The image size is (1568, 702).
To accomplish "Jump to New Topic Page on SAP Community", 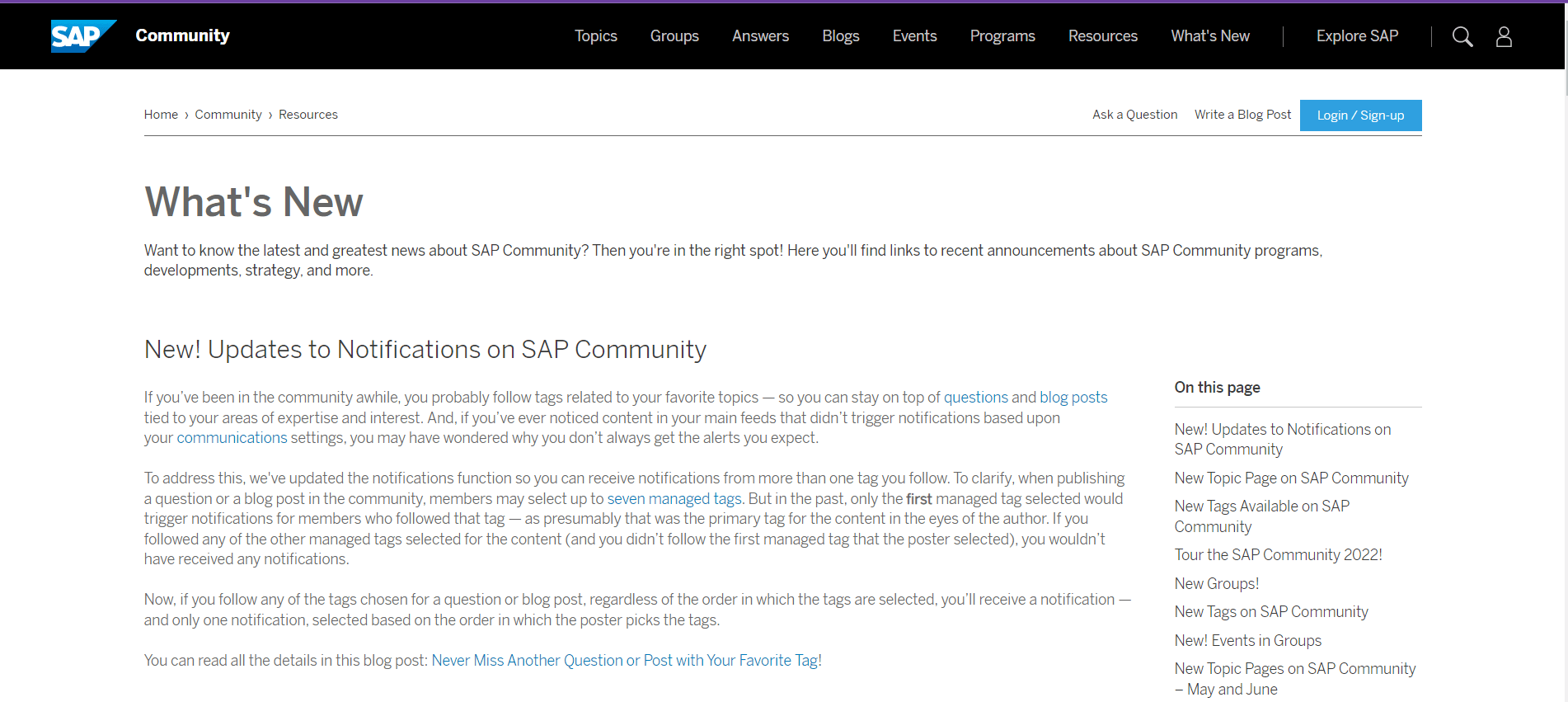I will pos(1292,478).
